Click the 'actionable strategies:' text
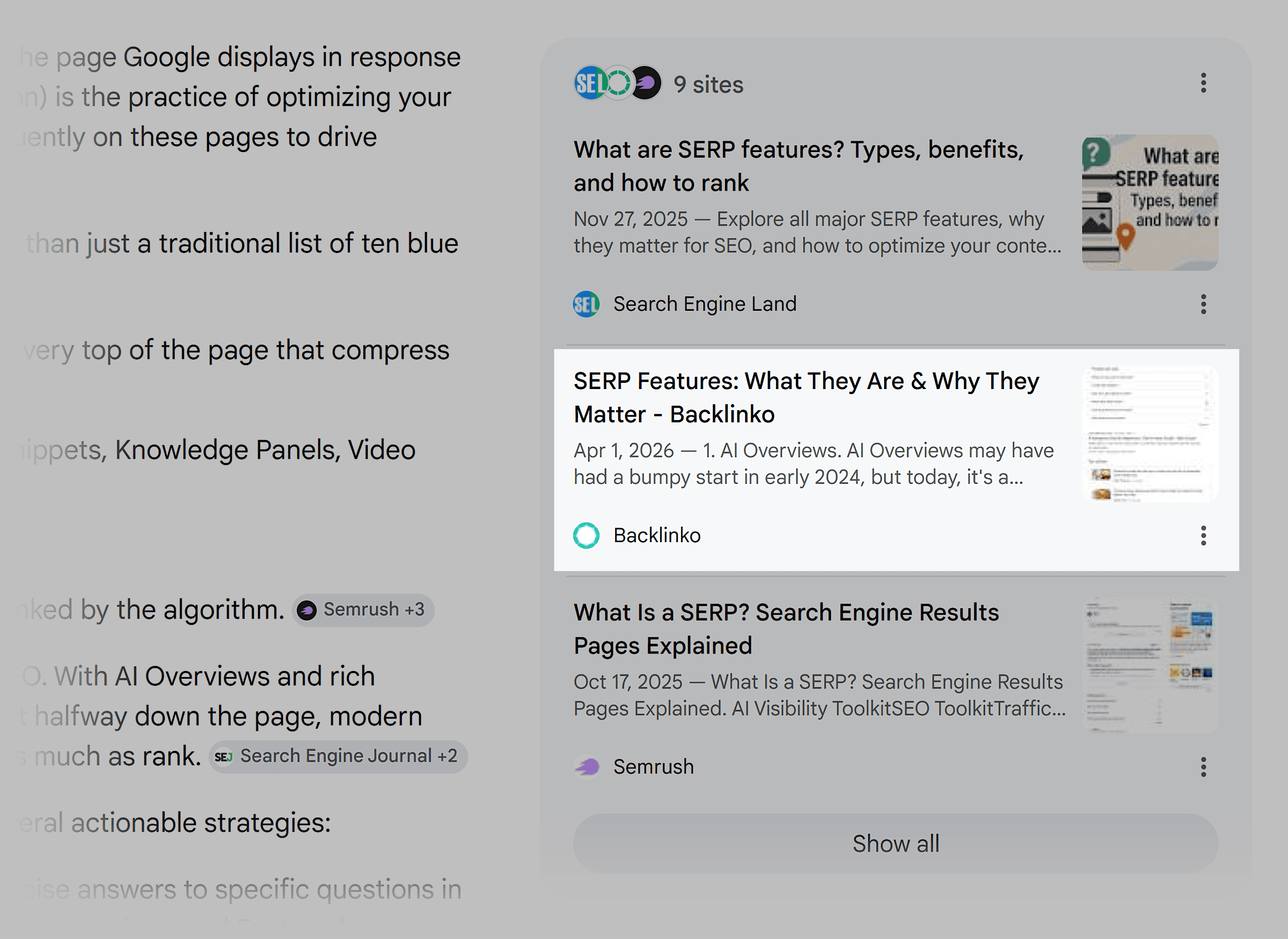Viewport: 1288px width, 939px height. tap(200, 823)
